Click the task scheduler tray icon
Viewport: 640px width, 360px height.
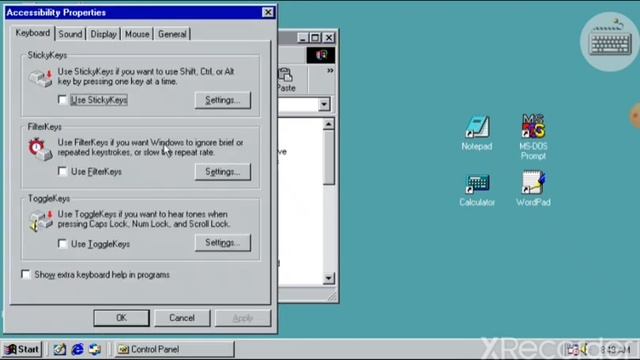click(572, 349)
